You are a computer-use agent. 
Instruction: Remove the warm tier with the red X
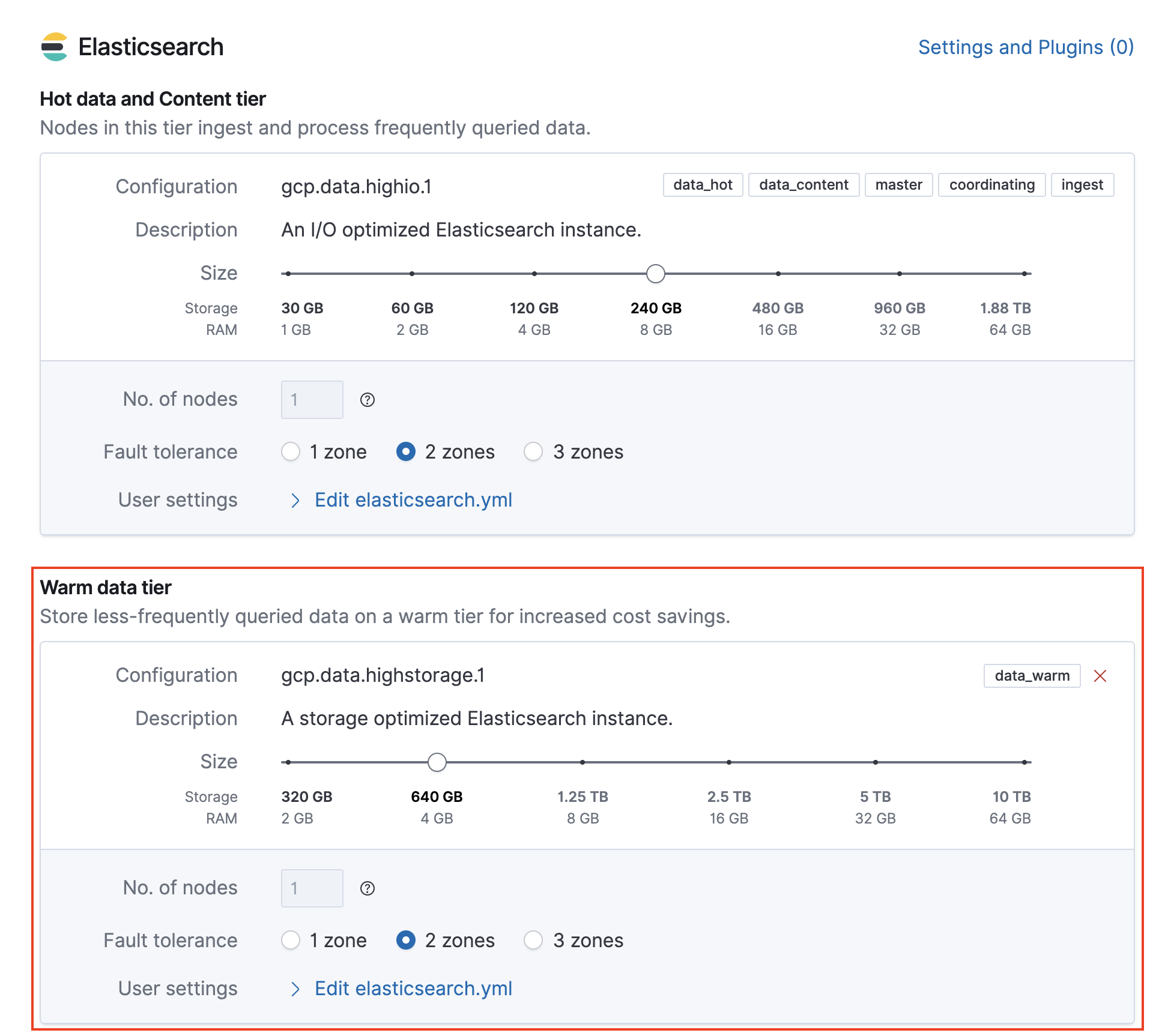1100,676
